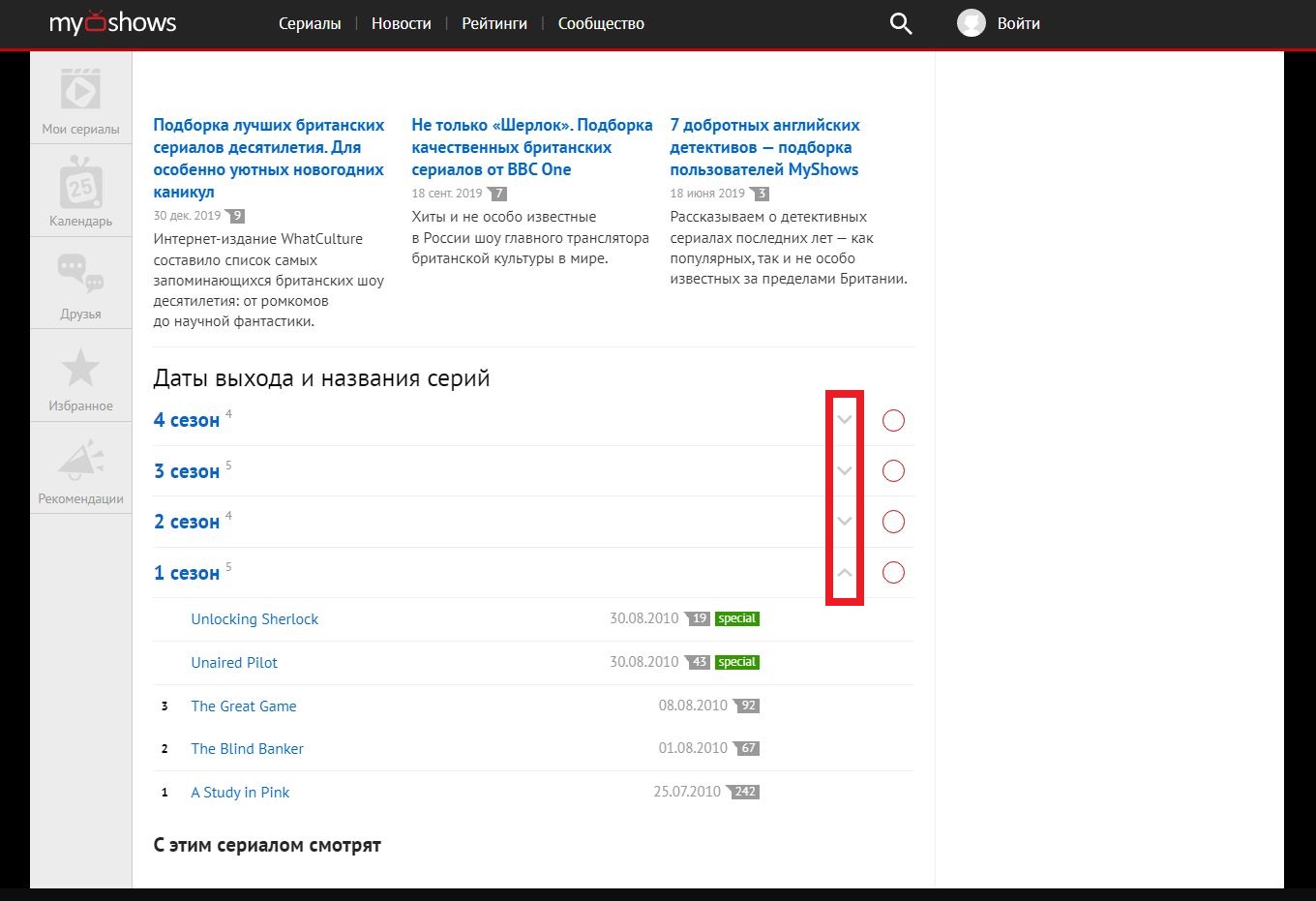1316x901 pixels.
Task: Click the Войти button
Action: coord(1020,22)
